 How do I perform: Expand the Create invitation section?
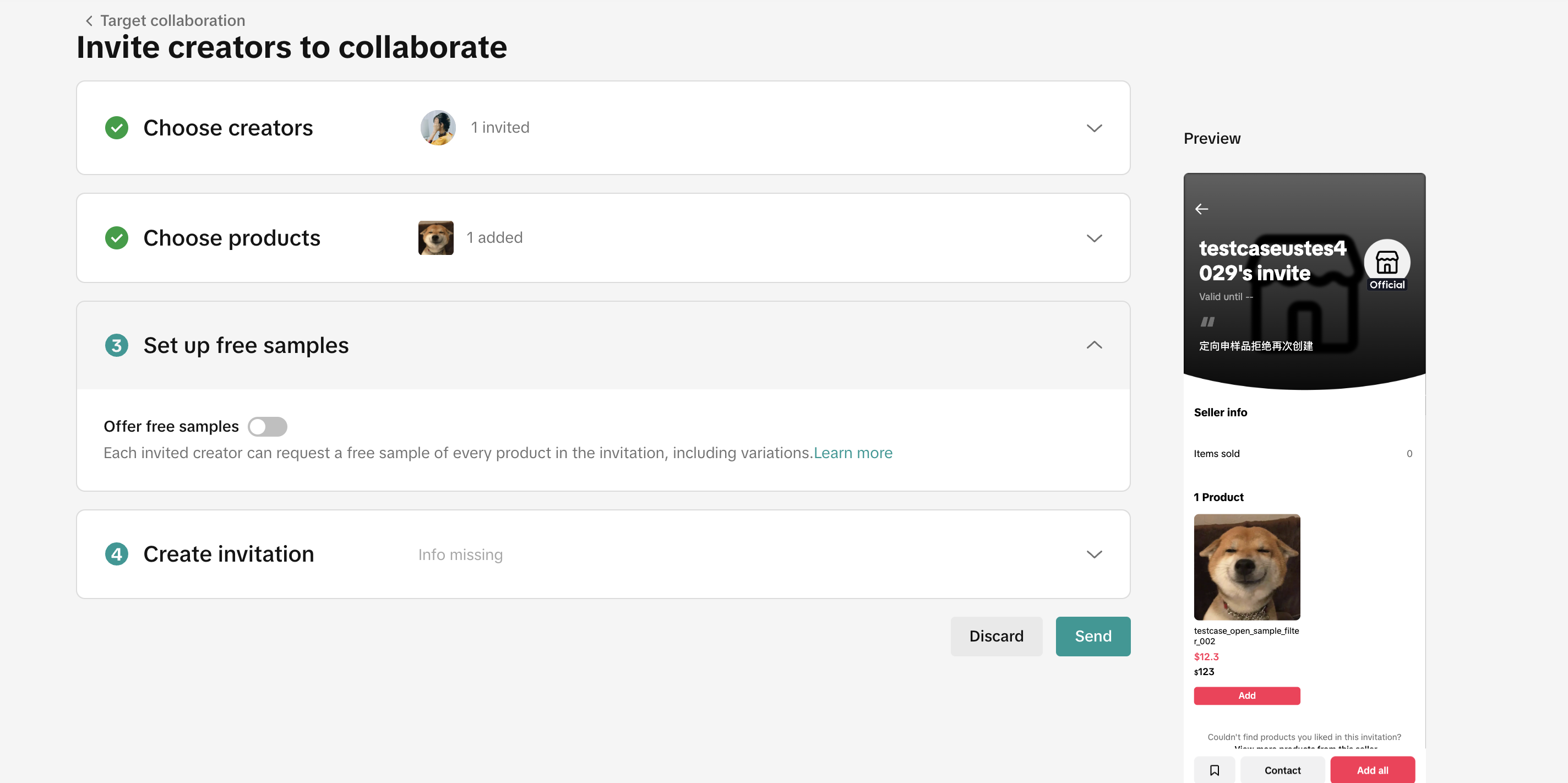pos(1094,554)
